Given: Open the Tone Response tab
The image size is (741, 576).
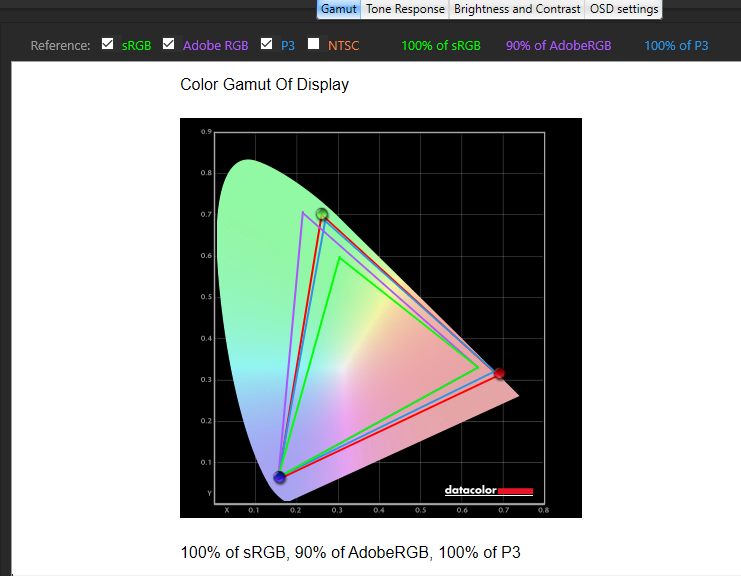Looking at the screenshot, I should click(x=405, y=9).
